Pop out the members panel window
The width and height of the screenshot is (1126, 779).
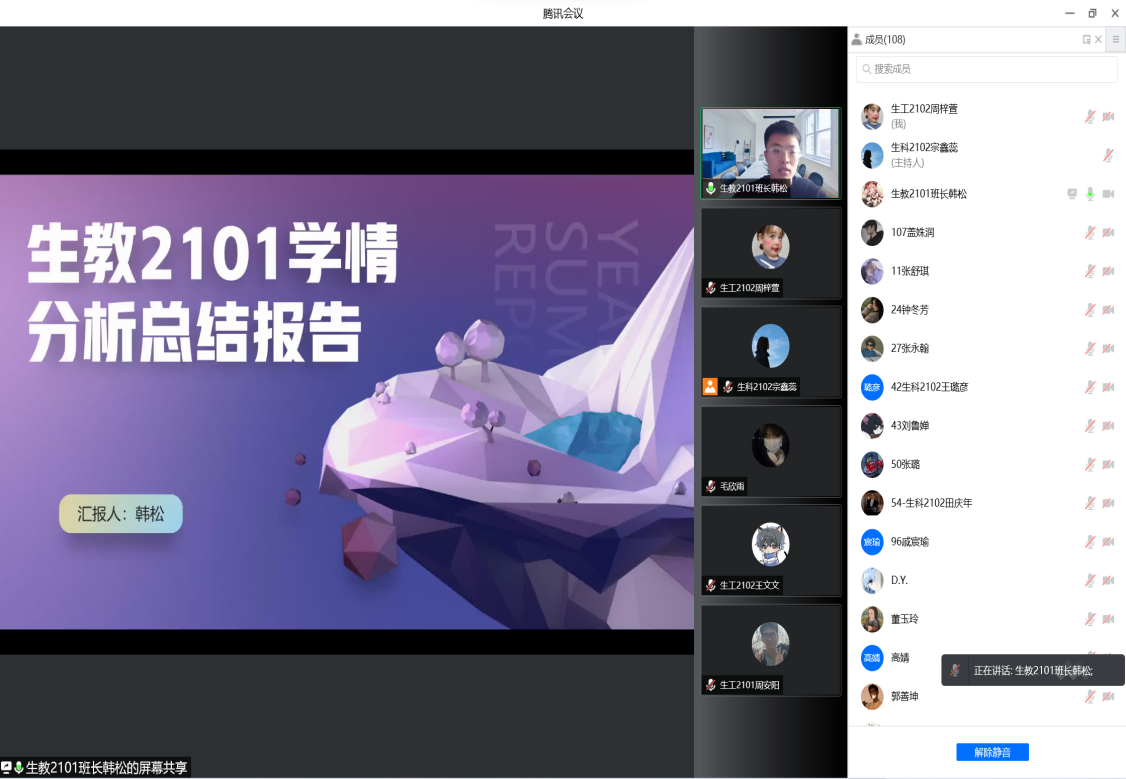1086,40
